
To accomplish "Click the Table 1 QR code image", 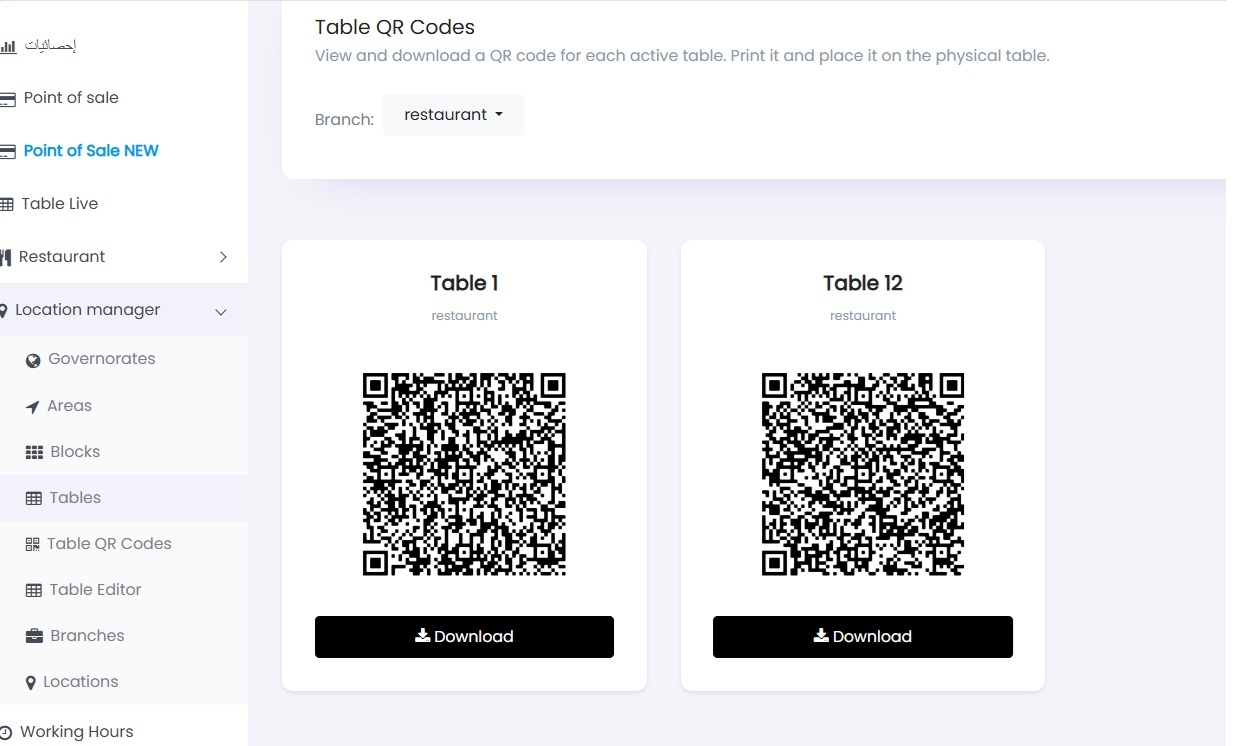I will point(464,474).
